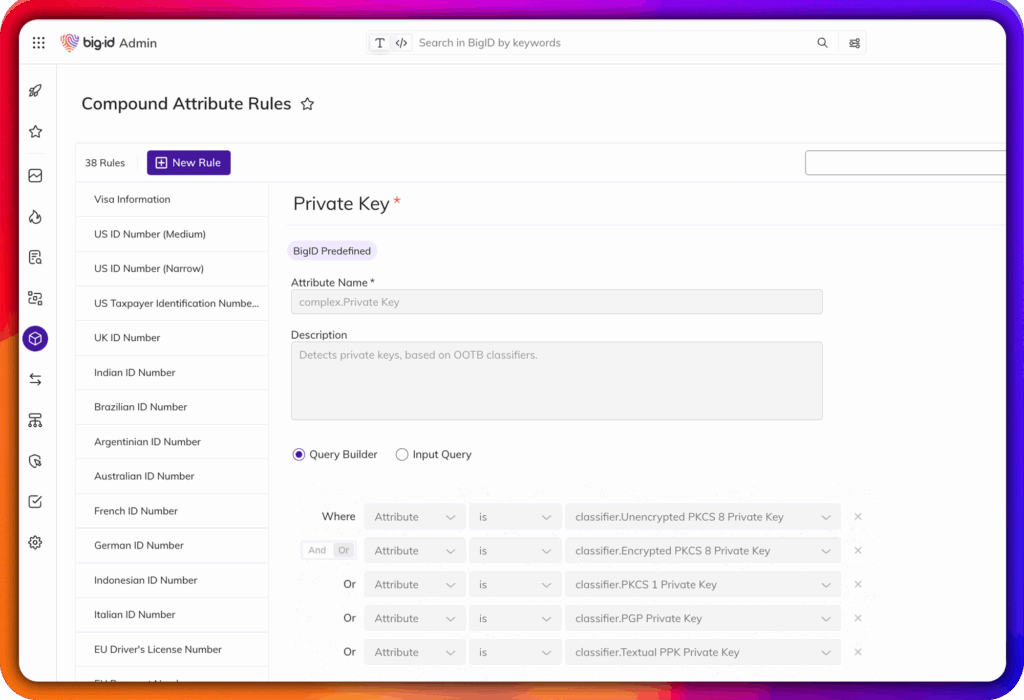Open the app launcher grid icon
This screenshot has height=700, width=1024.
pyautogui.click(x=38, y=43)
